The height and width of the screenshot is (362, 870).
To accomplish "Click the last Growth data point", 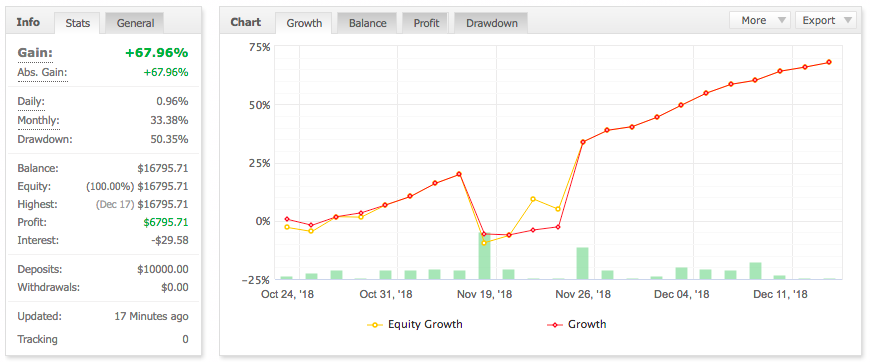I will [829, 62].
